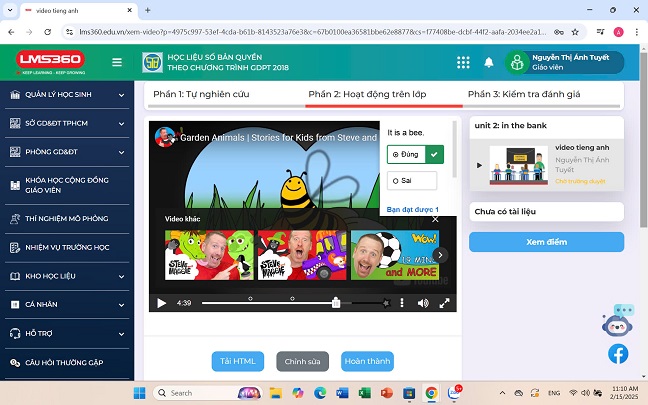
Task: Open the teacher profile avatar icon
Action: tap(517, 63)
